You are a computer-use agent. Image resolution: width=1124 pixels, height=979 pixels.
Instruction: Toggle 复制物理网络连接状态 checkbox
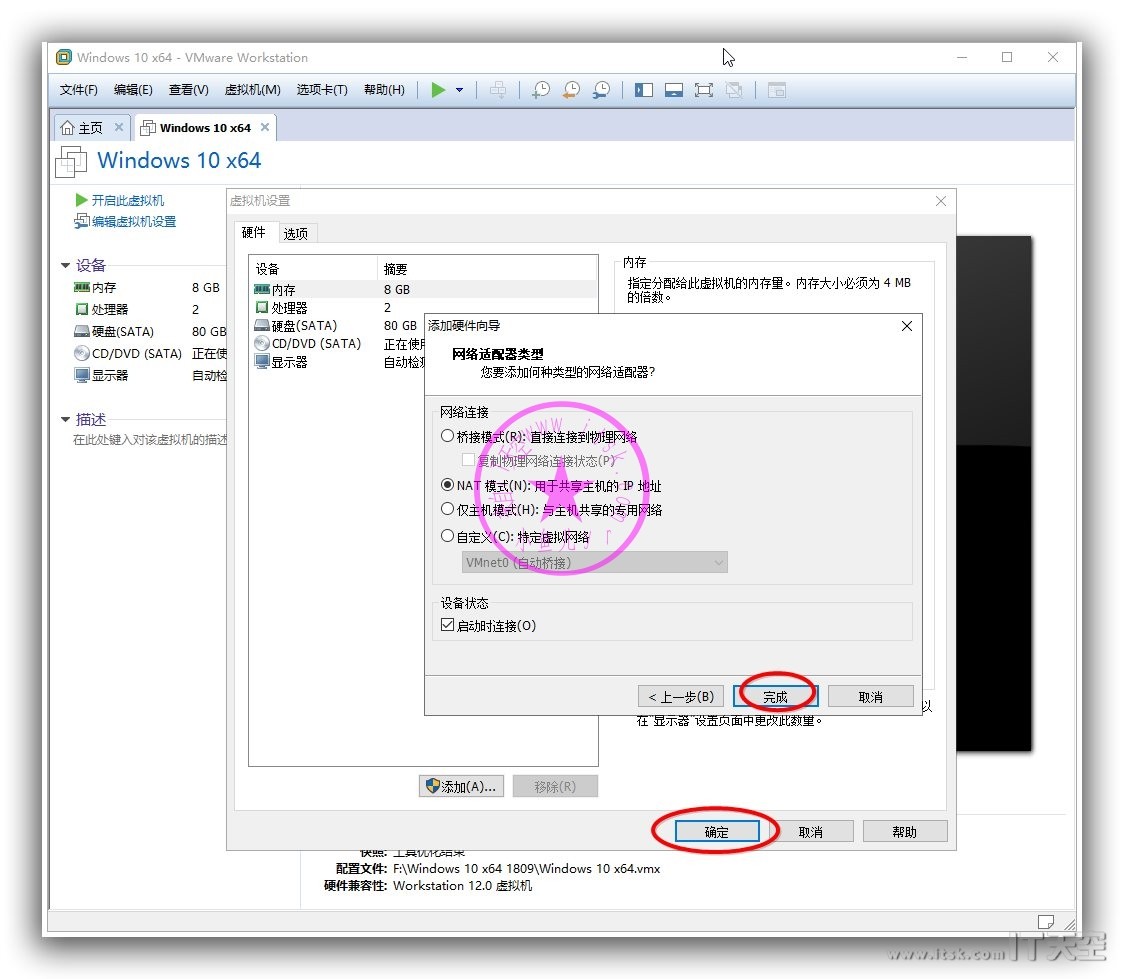pyautogui.click(x=468, y=459)
